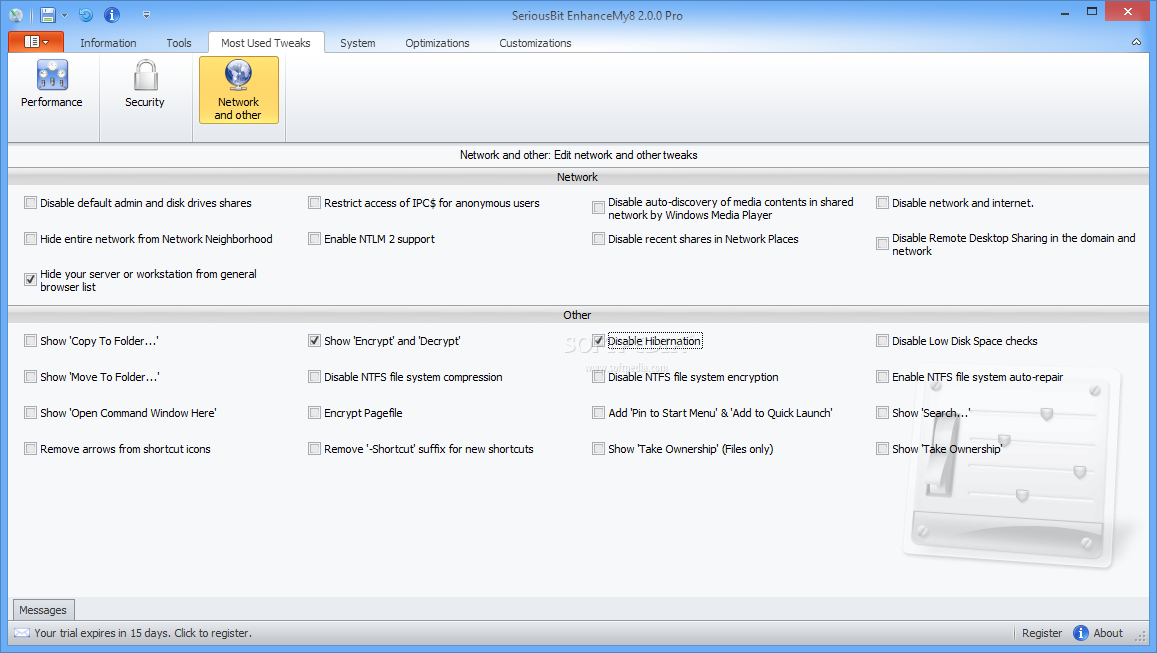Check Add 'Pin to Start Menu' & 'Add to Quick Launch'

598,413
